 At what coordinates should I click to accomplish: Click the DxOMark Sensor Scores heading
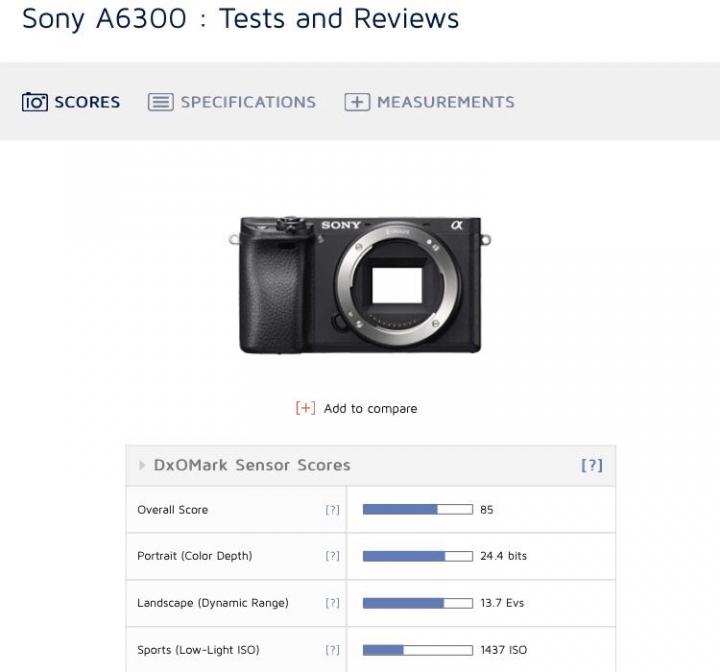click(252, 465)
